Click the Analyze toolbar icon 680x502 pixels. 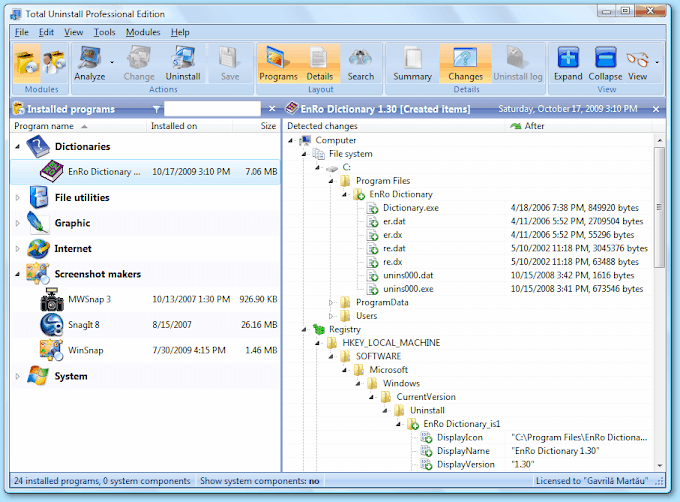(90, 63)
